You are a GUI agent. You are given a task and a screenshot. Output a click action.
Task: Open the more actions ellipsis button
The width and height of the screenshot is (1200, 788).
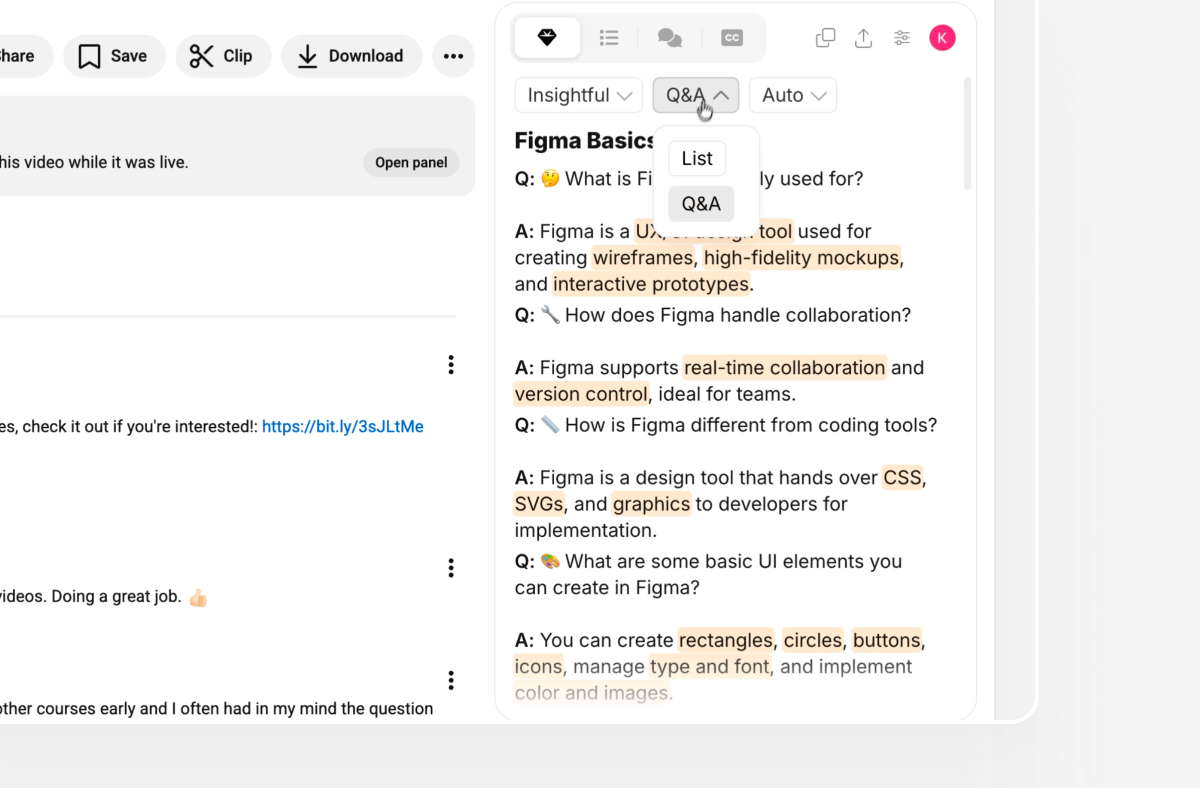pyautogui.click(x=453, y=56)
